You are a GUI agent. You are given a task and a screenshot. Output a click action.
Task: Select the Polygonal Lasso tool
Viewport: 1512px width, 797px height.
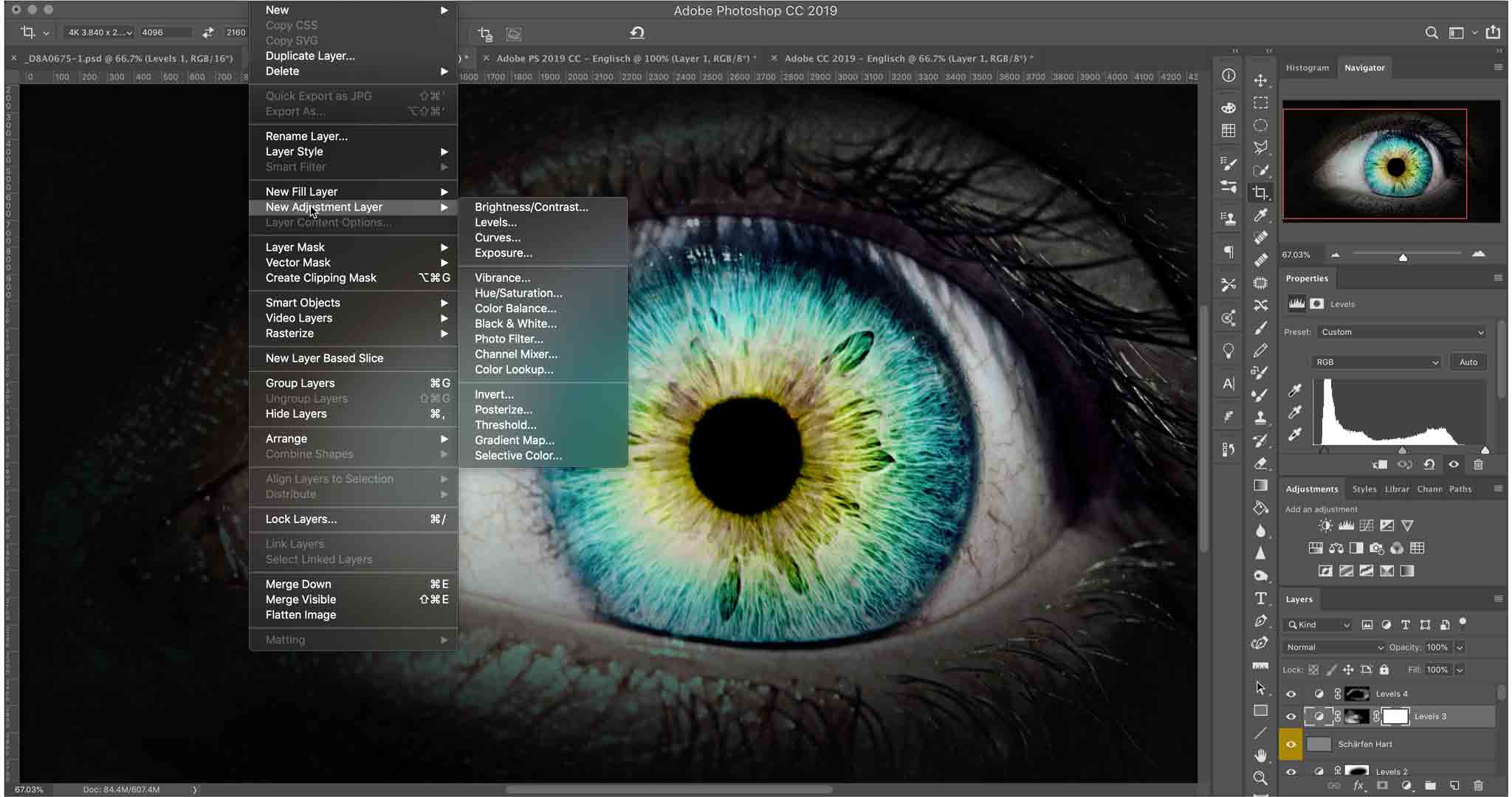click(x=1260, y=148)
